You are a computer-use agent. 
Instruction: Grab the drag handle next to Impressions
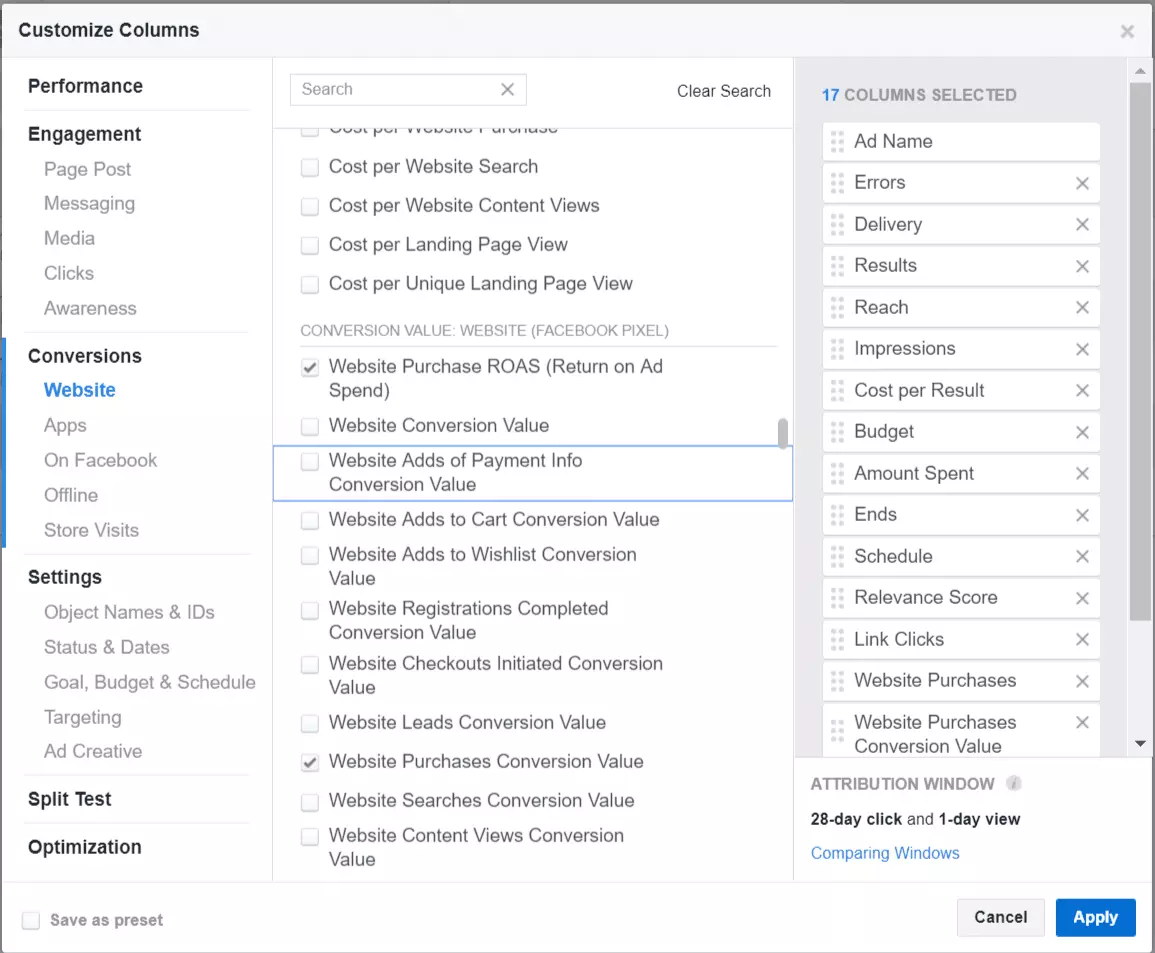(838, 349)
